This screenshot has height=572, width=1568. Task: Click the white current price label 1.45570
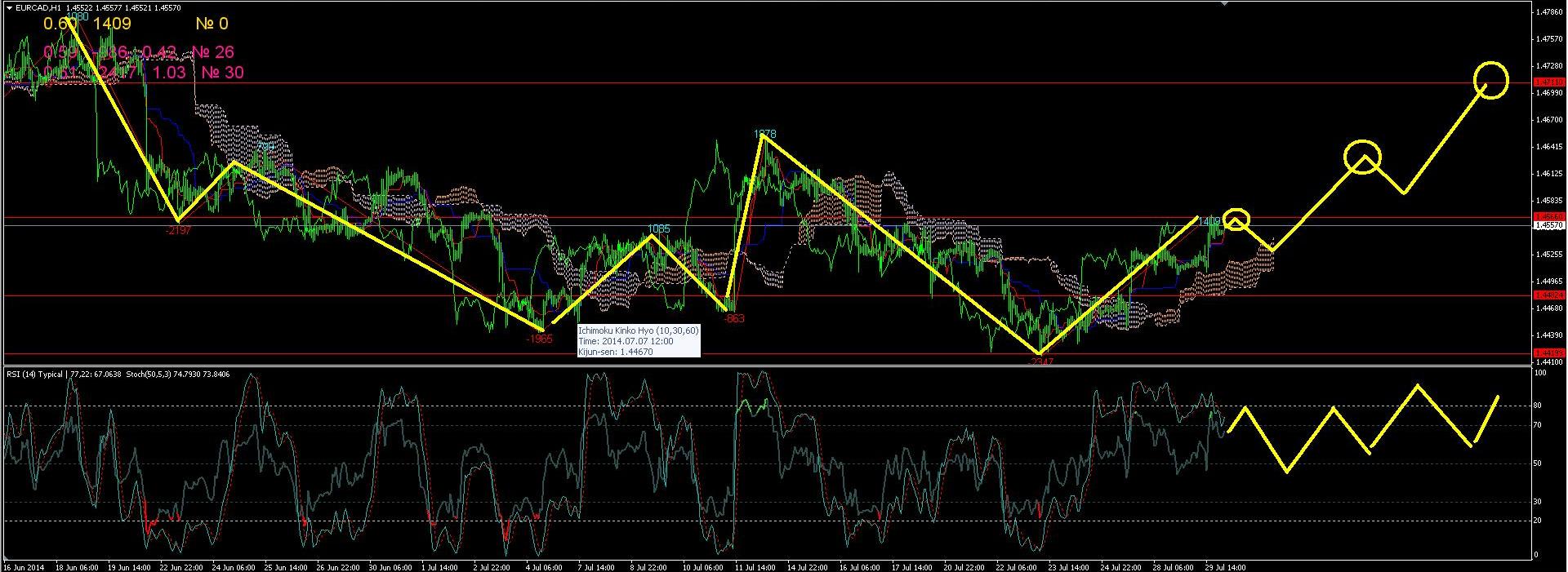[x=1549, y=225]
